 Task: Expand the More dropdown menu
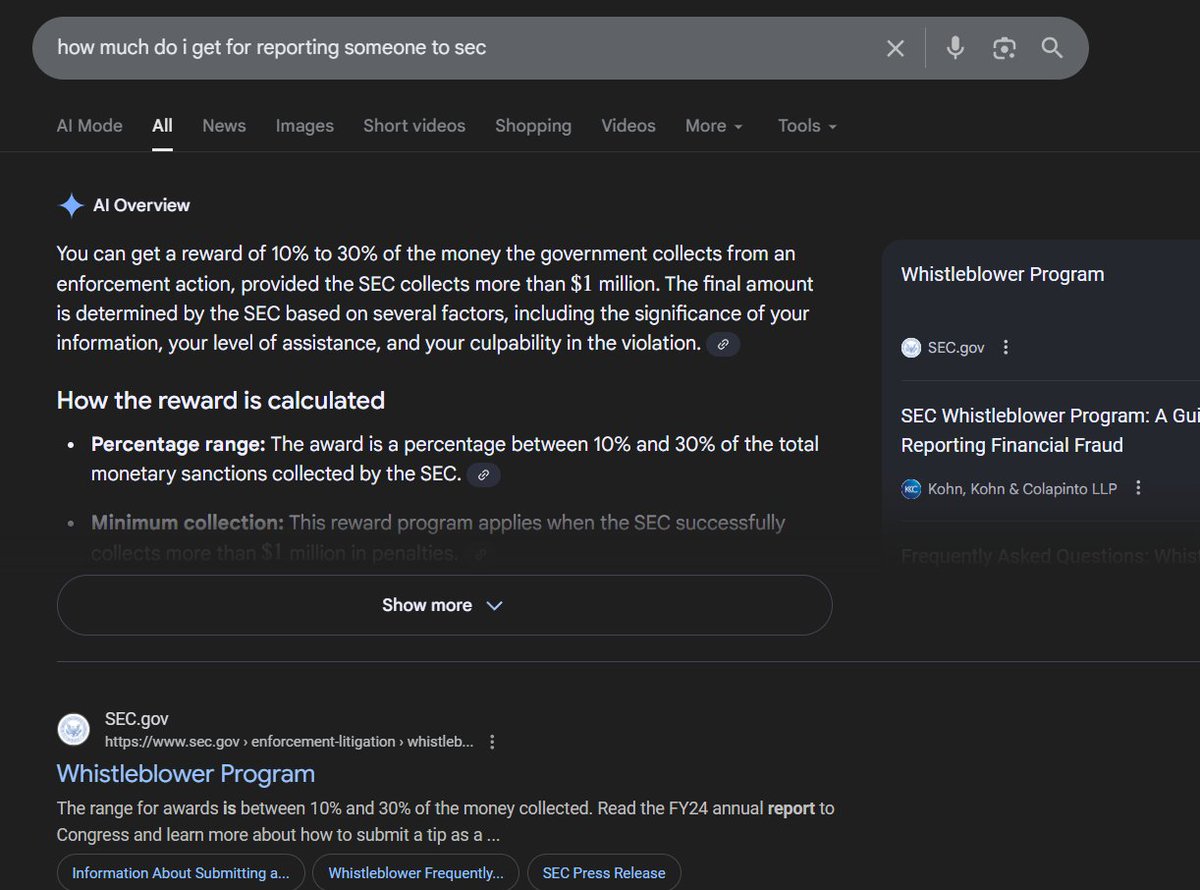[x=714, y=126]
